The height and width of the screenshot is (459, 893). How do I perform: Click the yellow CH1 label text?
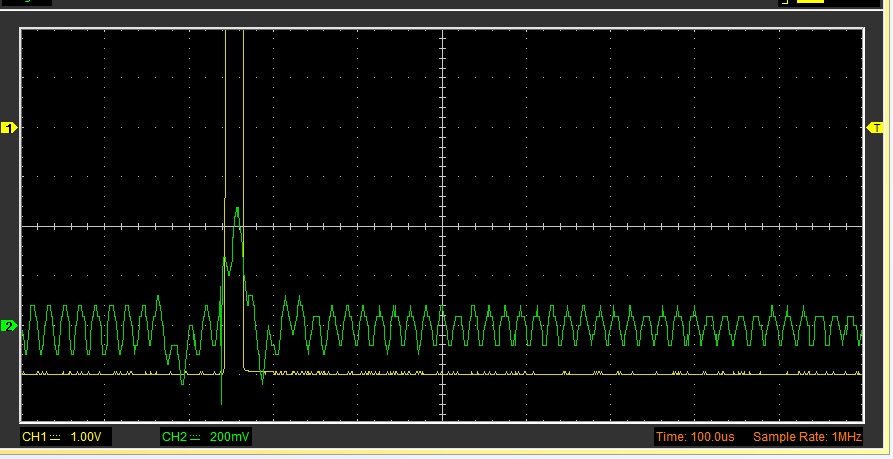click(35, 437)
